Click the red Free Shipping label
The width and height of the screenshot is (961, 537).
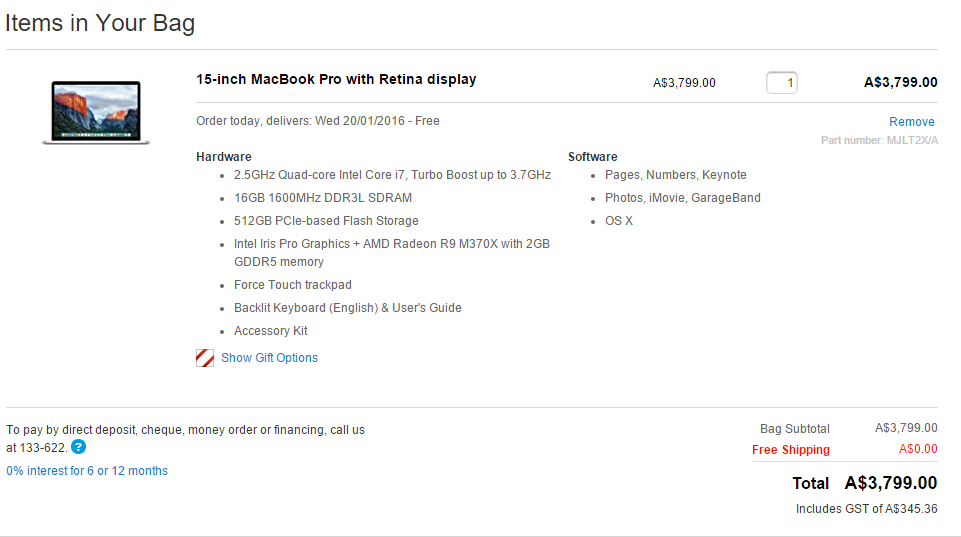(x=791, y=450)
